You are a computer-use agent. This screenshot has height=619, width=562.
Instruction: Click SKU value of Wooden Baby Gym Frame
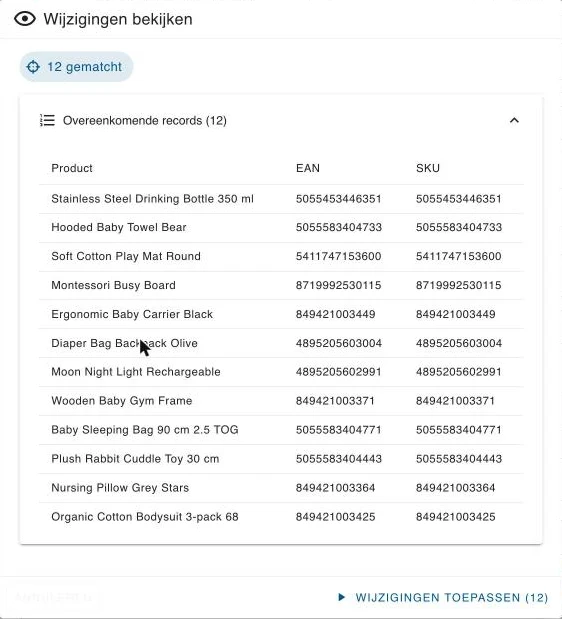pos(455,401)
